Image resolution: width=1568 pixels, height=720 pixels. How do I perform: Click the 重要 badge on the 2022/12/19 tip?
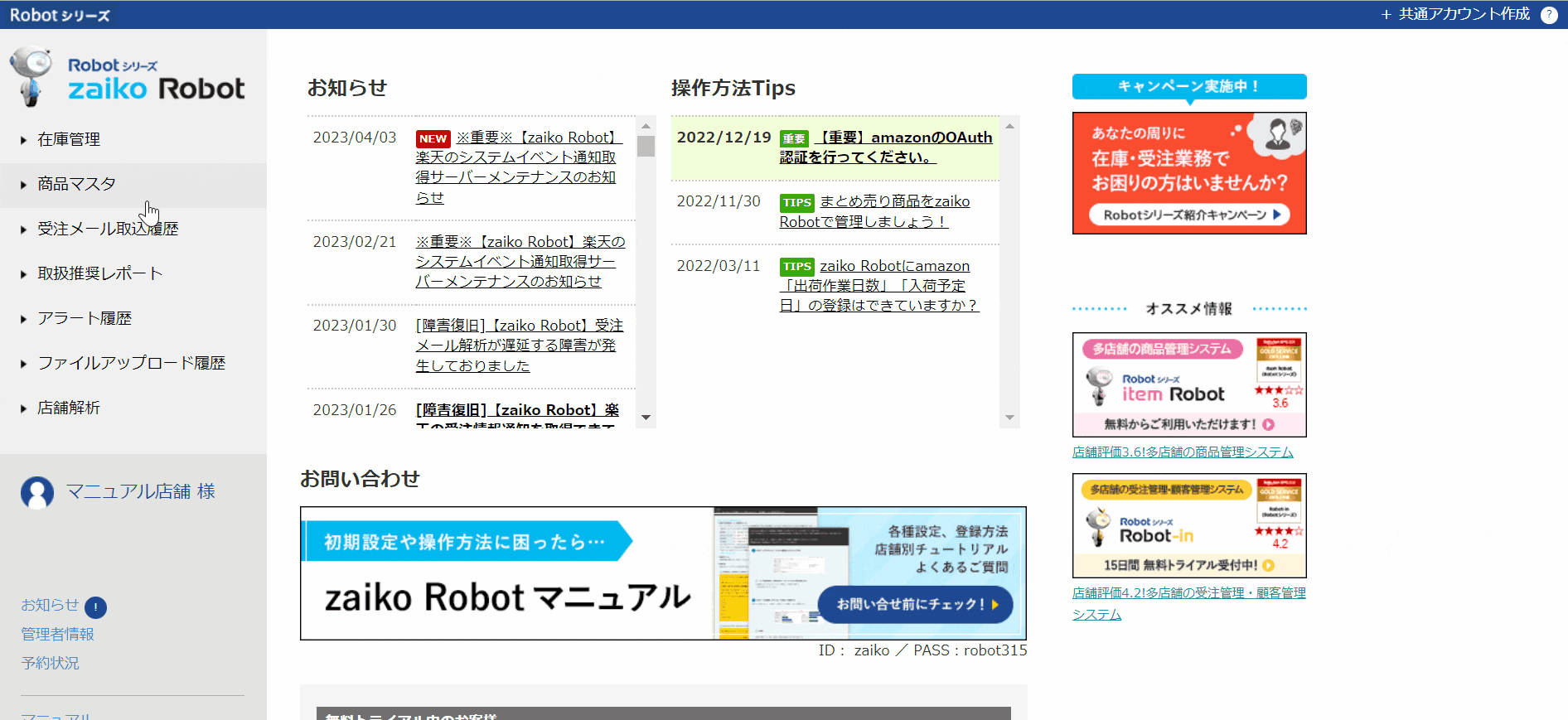click(x=794, y=138)
